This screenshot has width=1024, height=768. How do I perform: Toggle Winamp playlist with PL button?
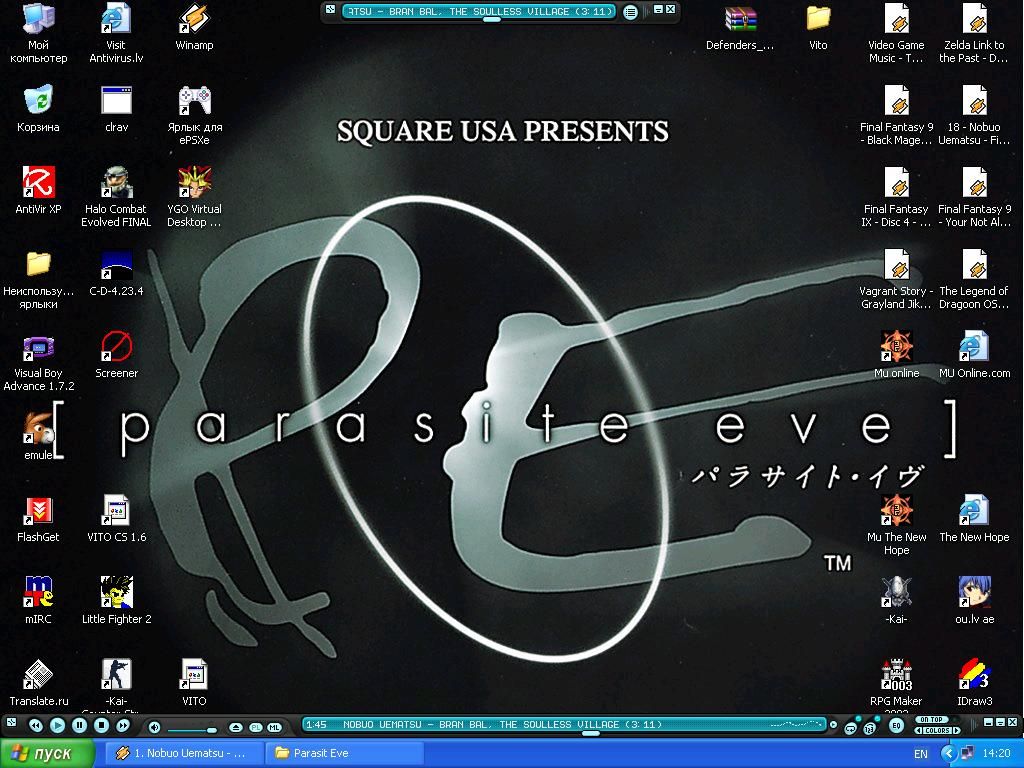pos(256,728)
